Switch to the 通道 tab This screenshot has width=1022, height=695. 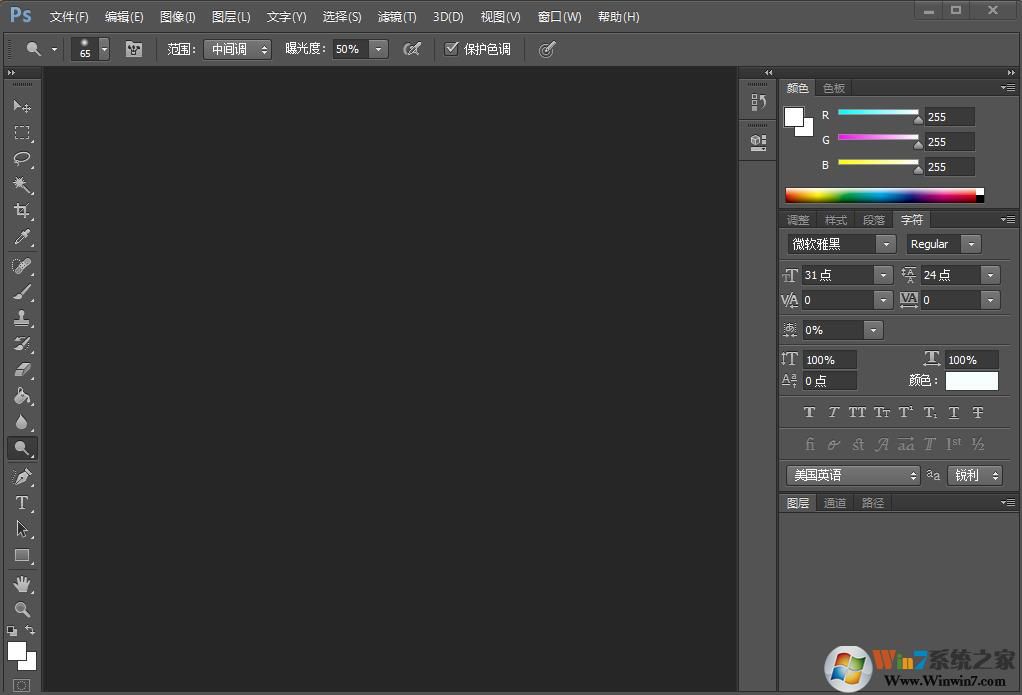tap(835, 502)
